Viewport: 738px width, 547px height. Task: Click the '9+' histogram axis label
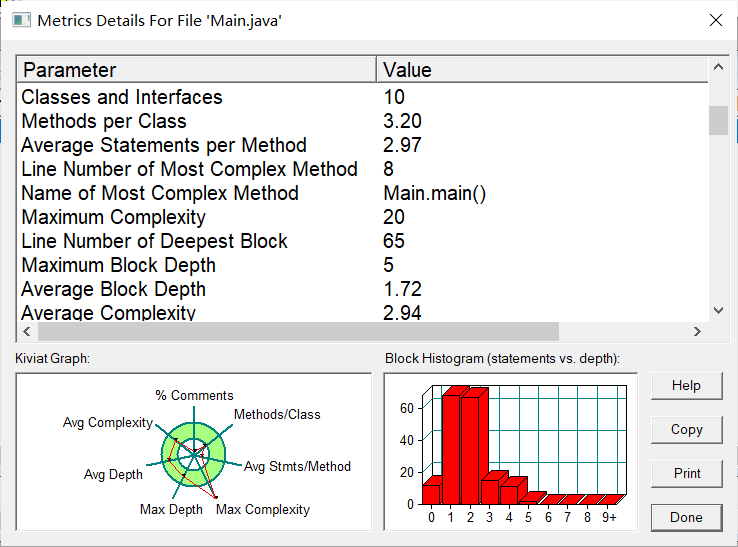pyautogui.click(x=609, y=517)
